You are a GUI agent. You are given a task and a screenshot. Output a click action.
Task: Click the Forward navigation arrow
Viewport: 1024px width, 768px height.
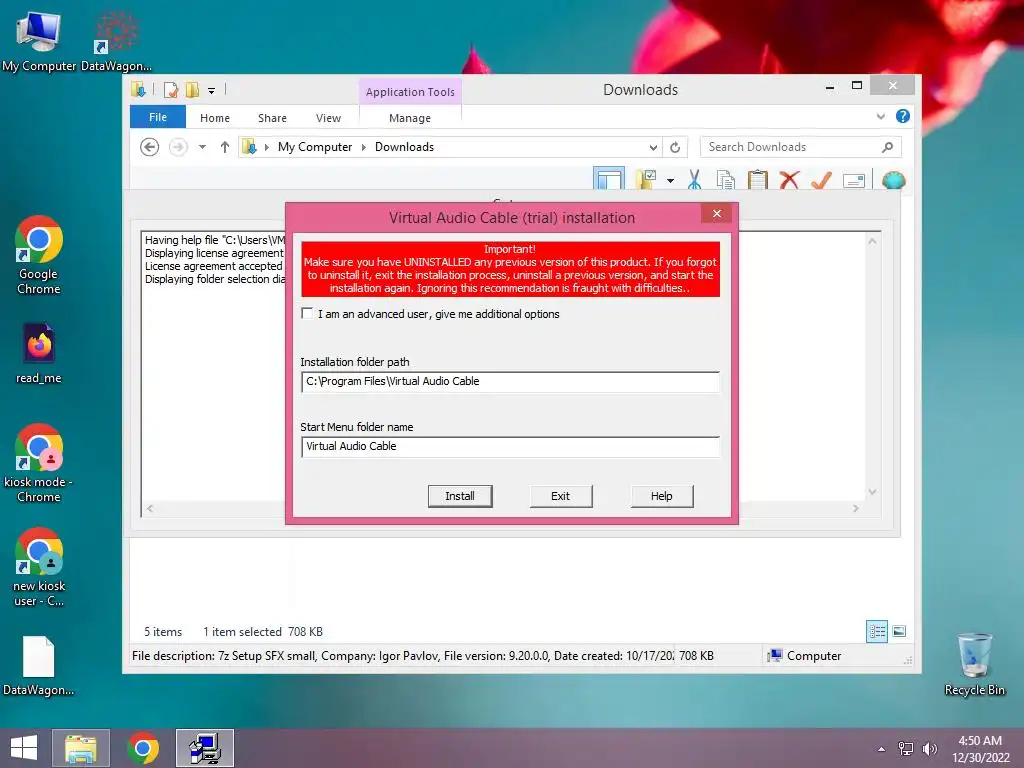click(178, 147)
